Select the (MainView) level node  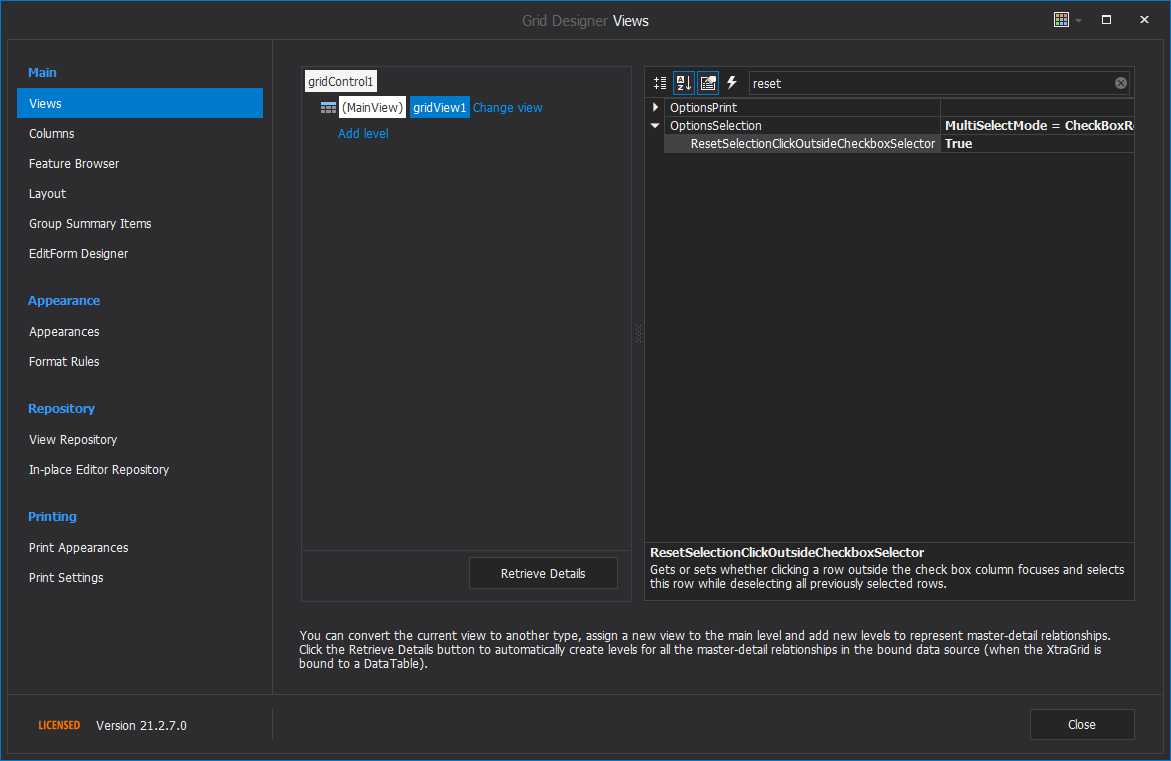click(372, 108)
